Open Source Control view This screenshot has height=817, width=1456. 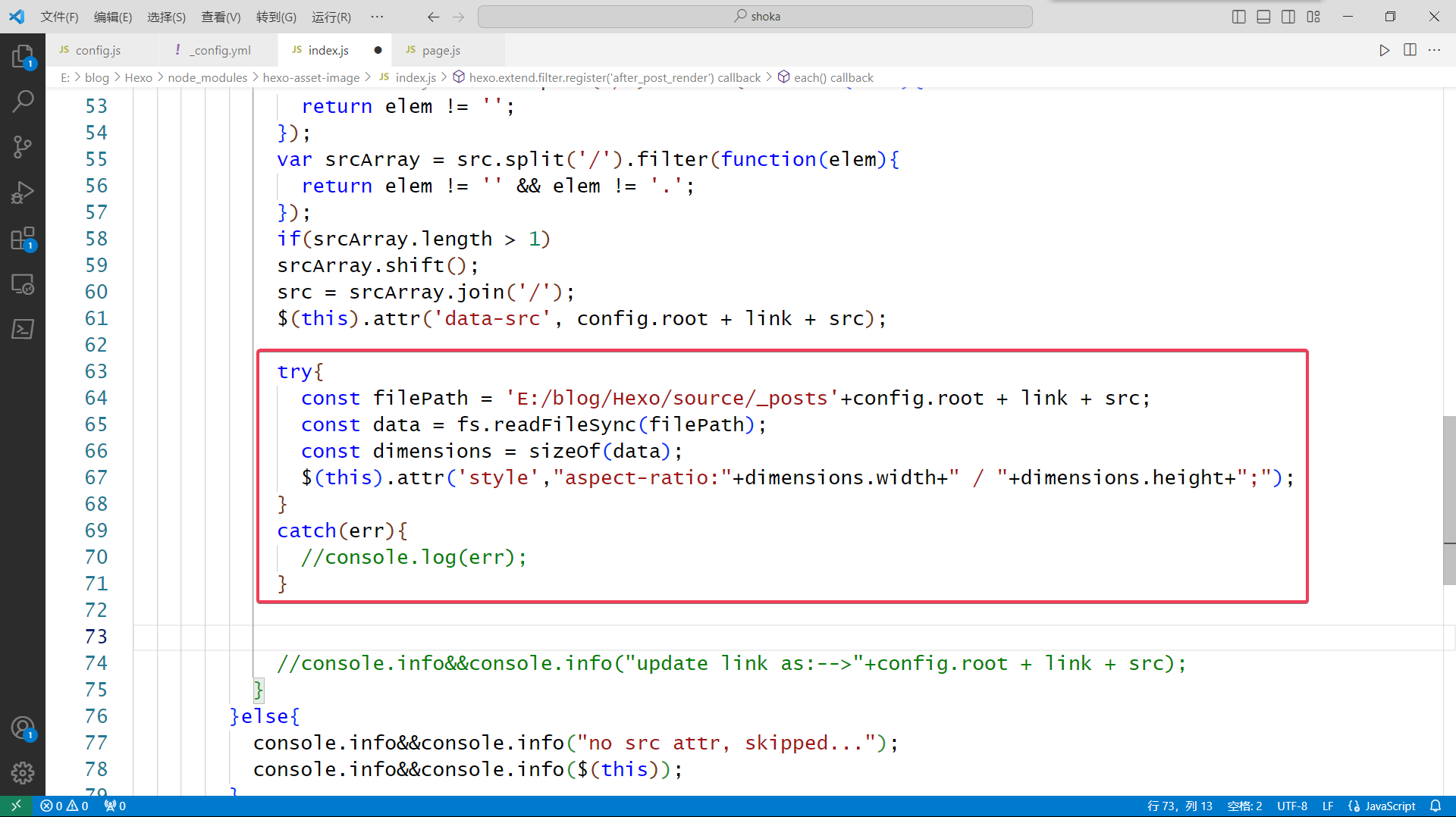pos(23,146)
